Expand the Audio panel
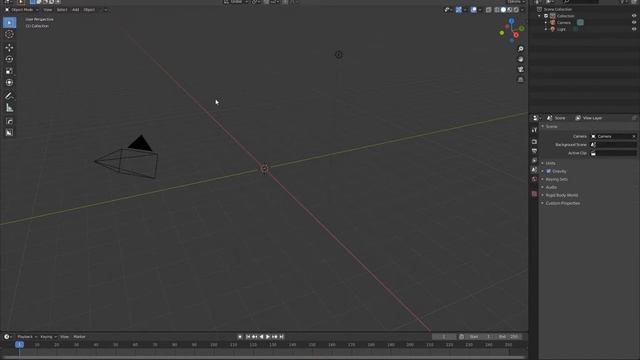Image resolution: width=640 pixels, height=360 pixels. [x=551, y=187]
